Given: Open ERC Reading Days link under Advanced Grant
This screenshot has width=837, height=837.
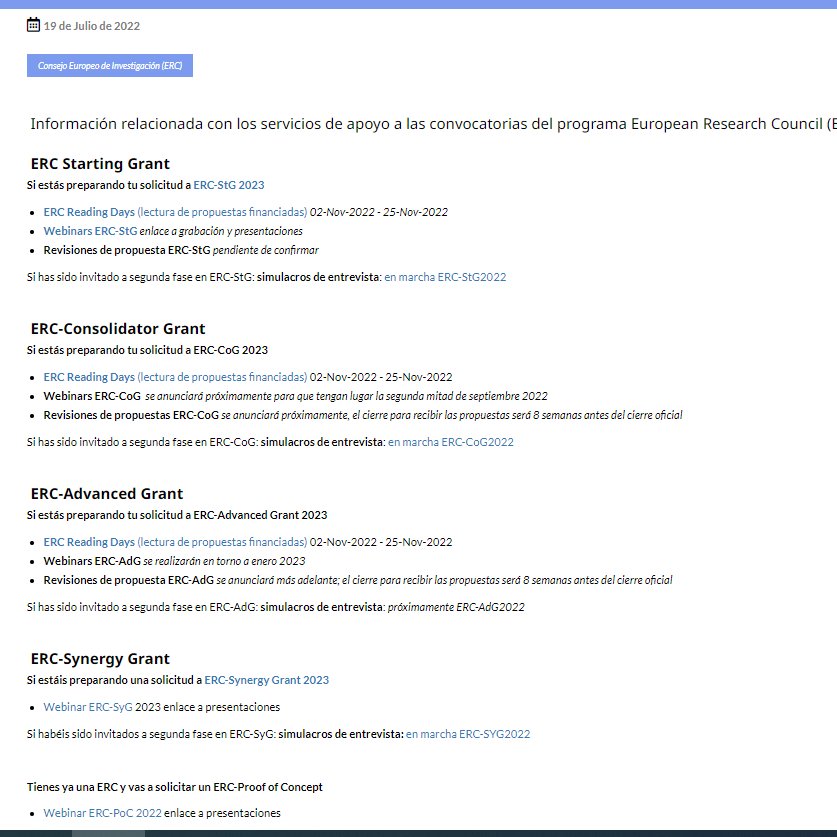Looking at the screenshot, I should point(175,542).
